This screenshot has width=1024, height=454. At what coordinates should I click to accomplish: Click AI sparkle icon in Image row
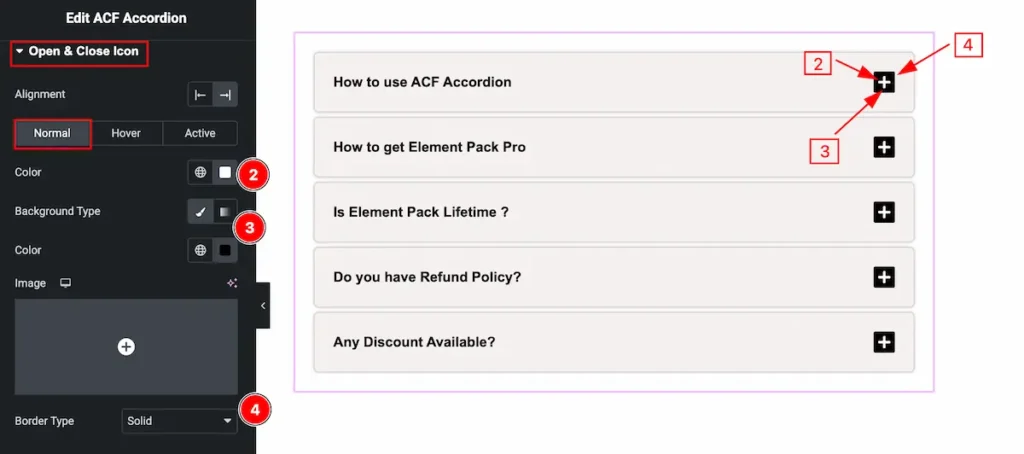232,283
